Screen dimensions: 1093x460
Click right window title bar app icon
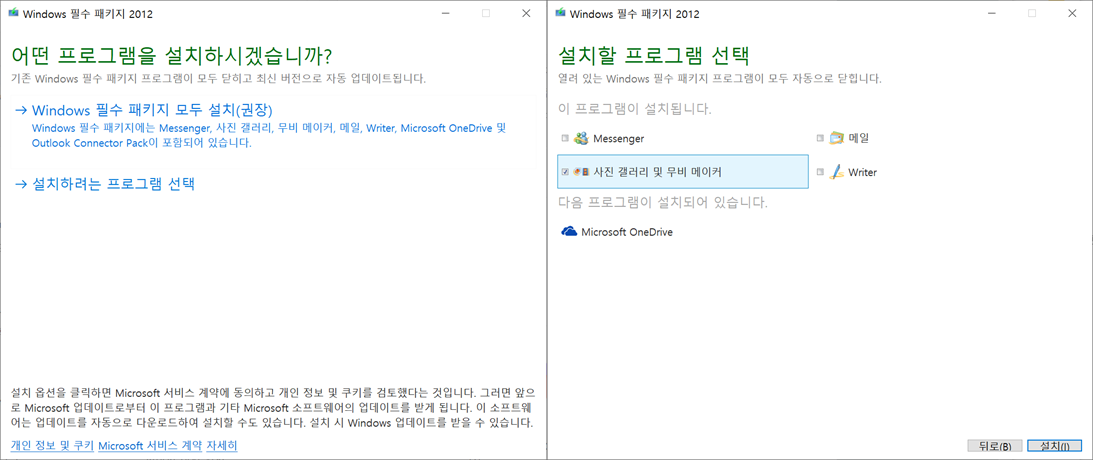560,13
